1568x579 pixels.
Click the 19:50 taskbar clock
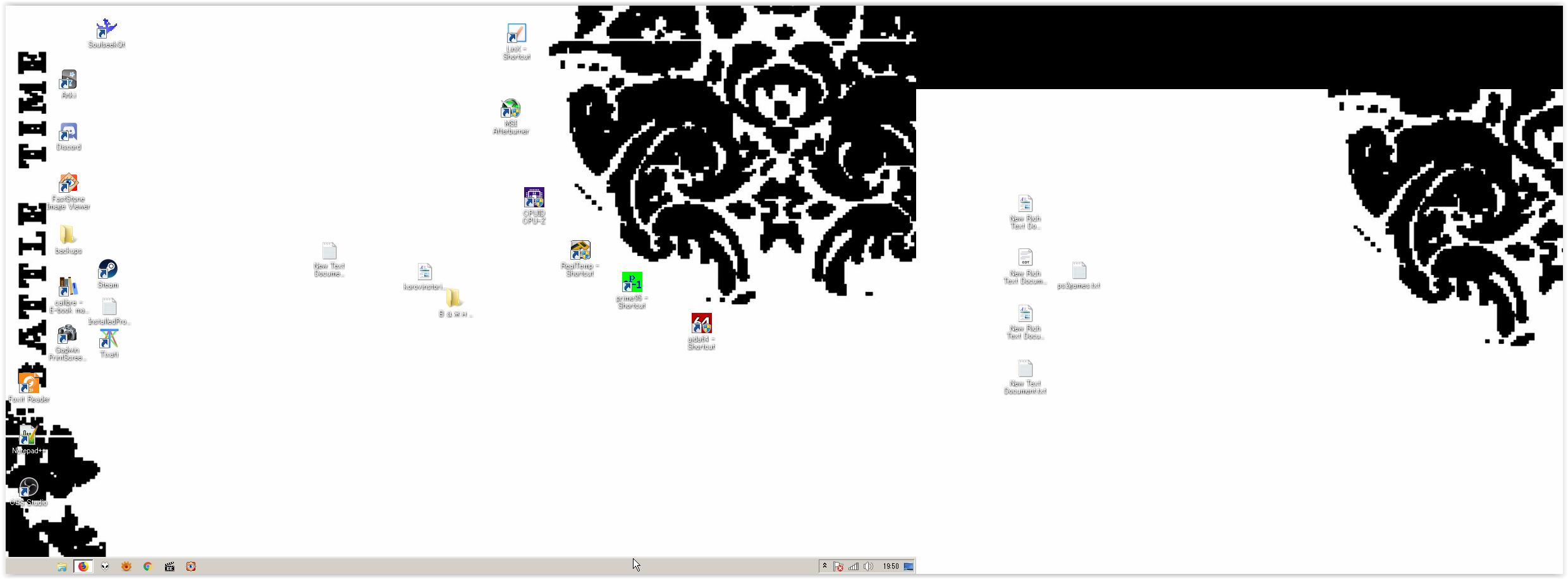click(x=890, y=566)
